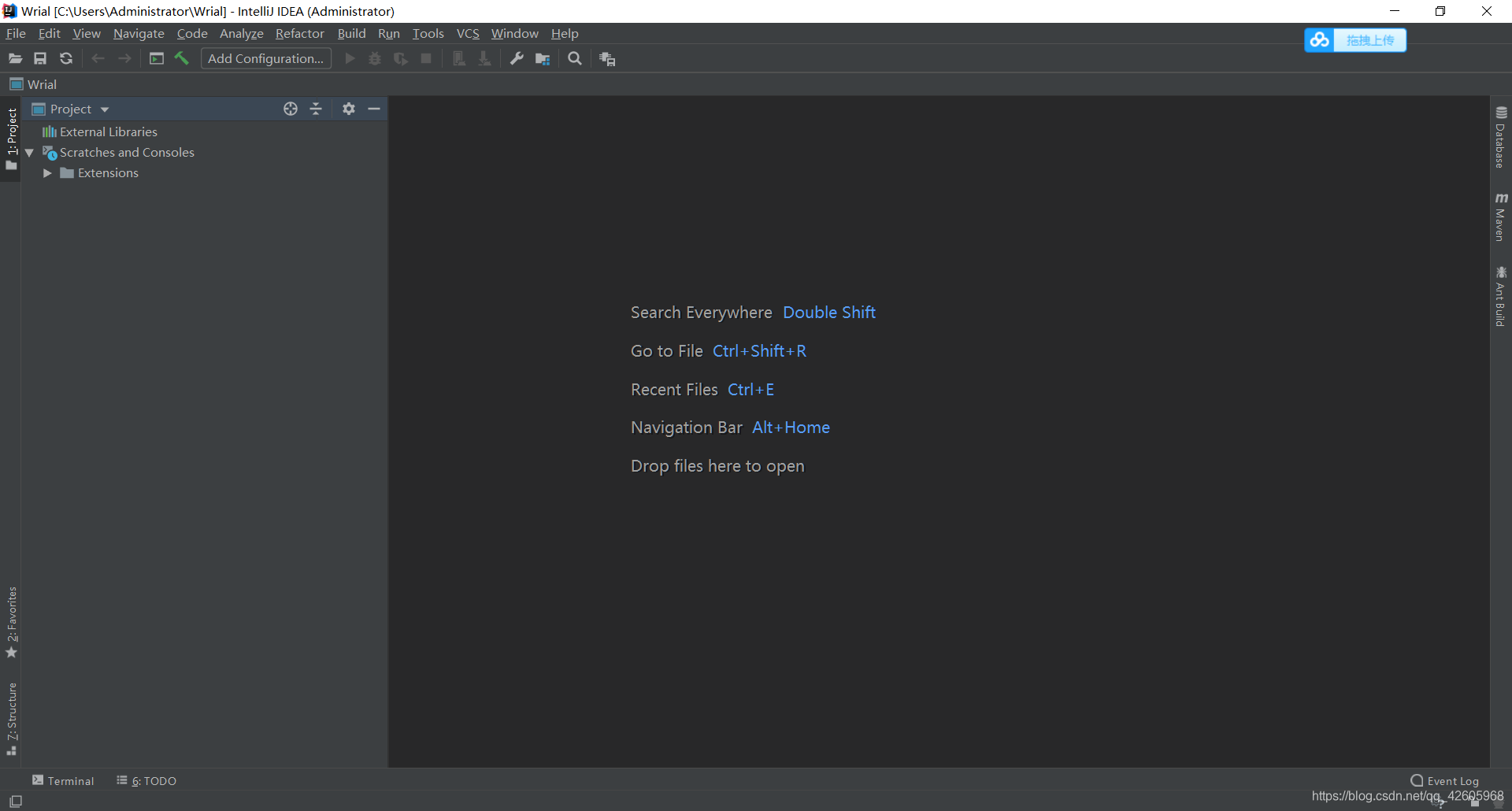Toggle the 1: Project side tab
This screenshot has height=811, width=1512.
pyautogui.click(x=11, y=139)
